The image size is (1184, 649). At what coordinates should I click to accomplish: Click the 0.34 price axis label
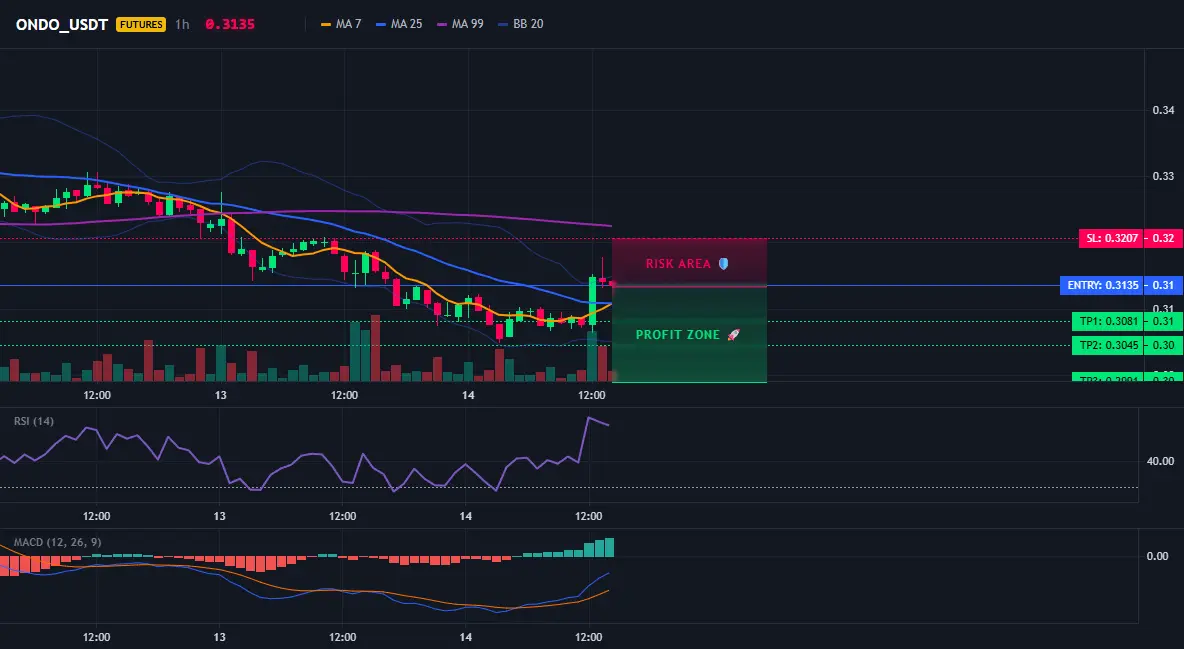pyautogui.click(x=1163, y=110)
